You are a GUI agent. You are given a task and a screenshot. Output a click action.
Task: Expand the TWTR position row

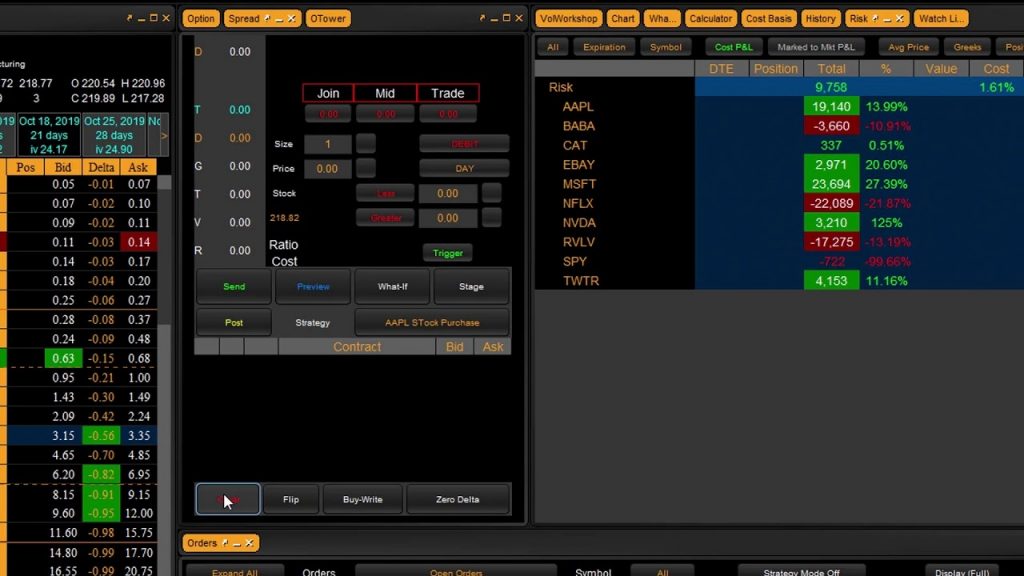click(x=581, y=281)
